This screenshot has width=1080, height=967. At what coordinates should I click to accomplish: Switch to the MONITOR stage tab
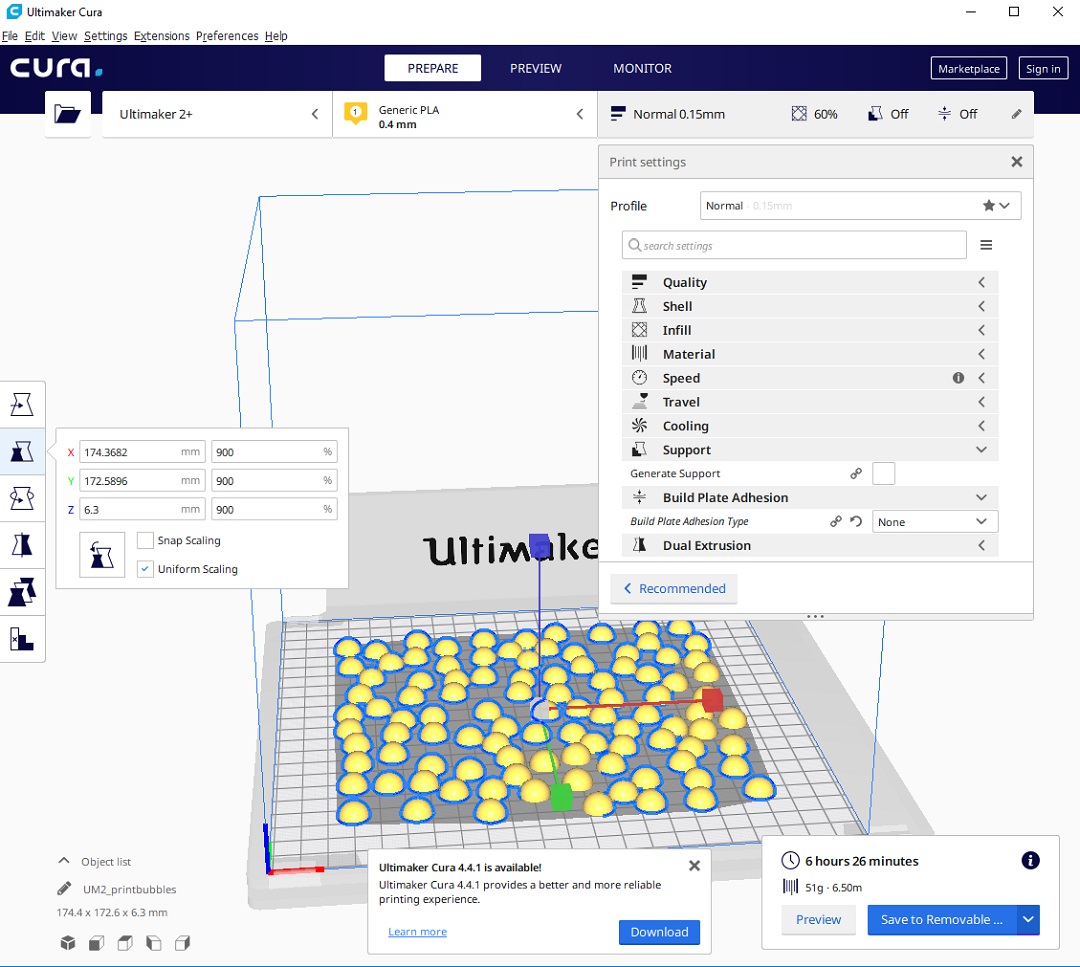[x=643, y=68]
